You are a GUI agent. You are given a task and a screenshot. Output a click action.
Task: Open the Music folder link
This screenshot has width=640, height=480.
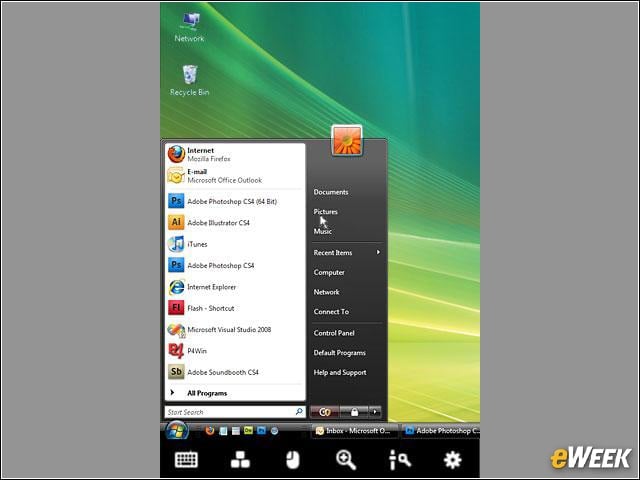pos(322,231)
